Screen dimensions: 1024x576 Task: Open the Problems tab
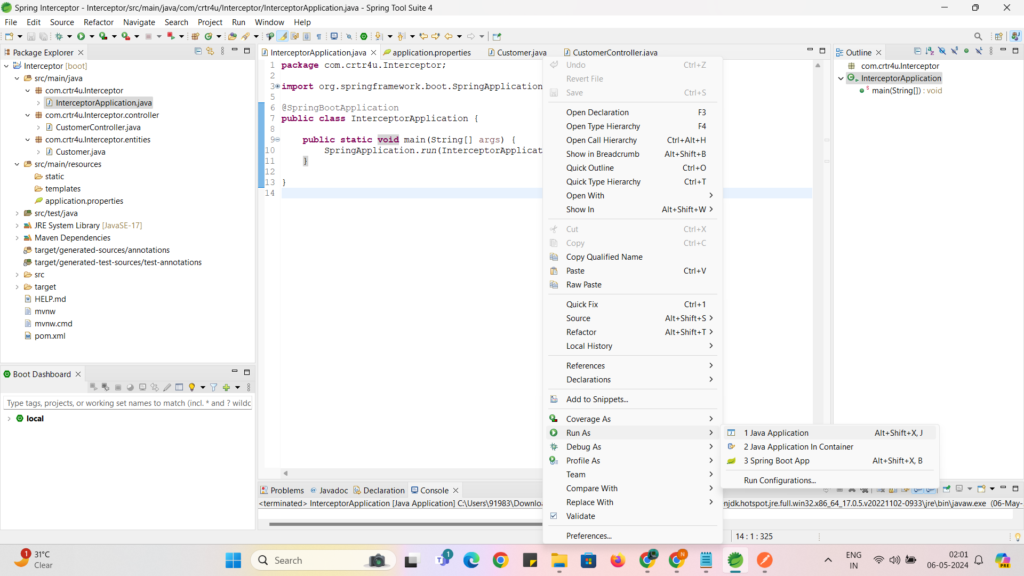pos(282,490)
